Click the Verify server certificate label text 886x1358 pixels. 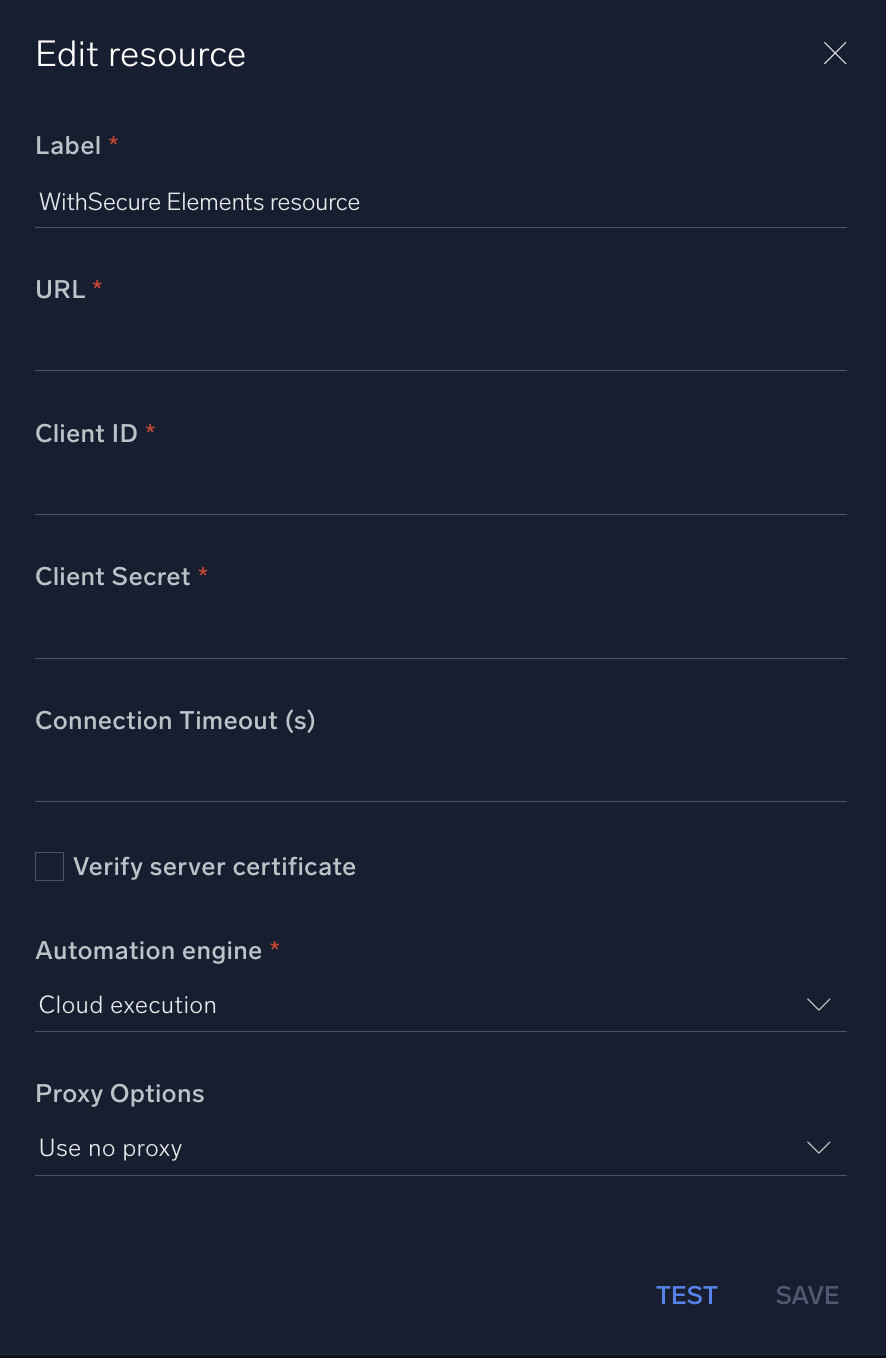click(x=214, y=866)
